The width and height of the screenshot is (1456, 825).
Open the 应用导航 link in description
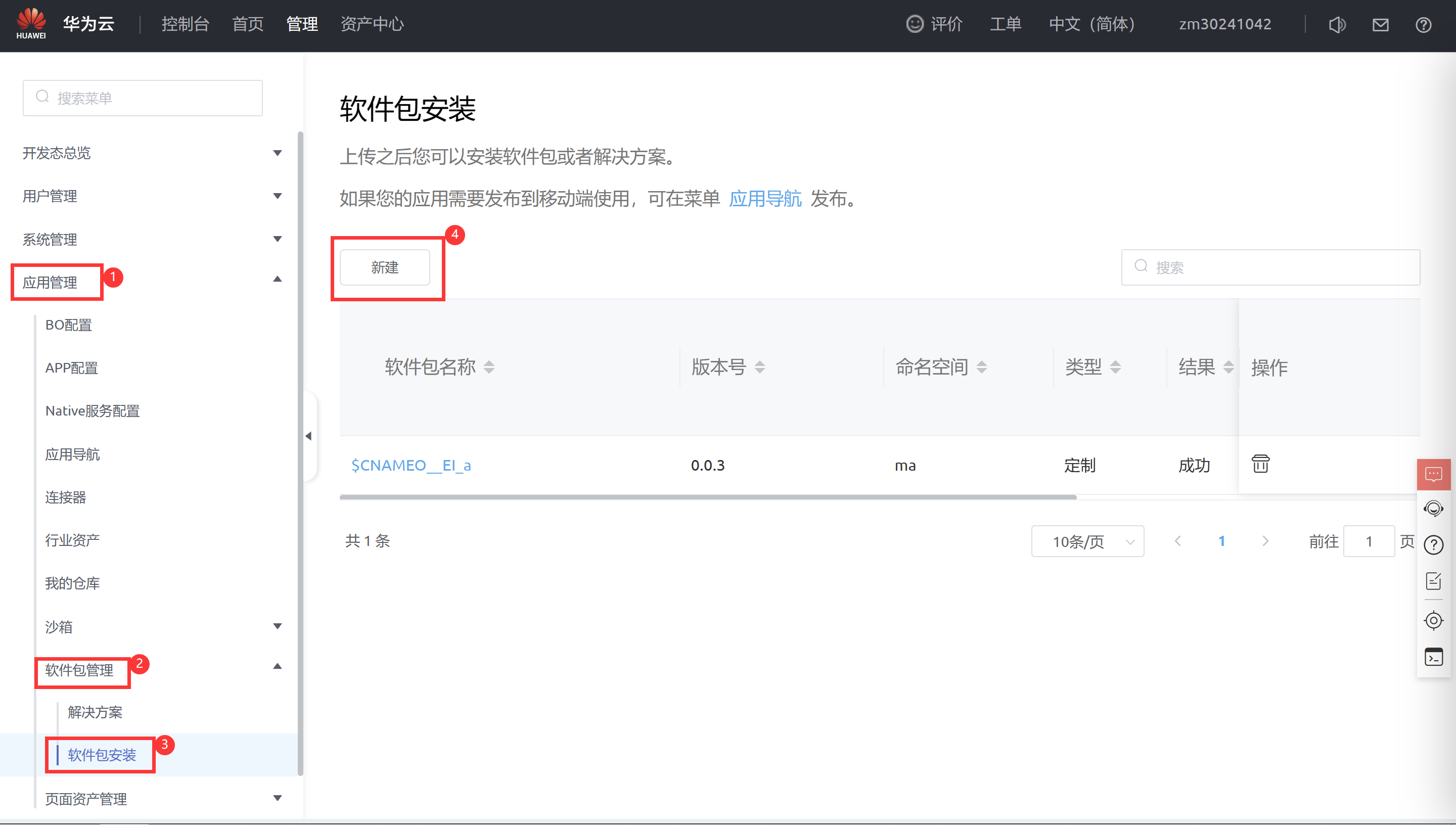(x=765, y=199)
